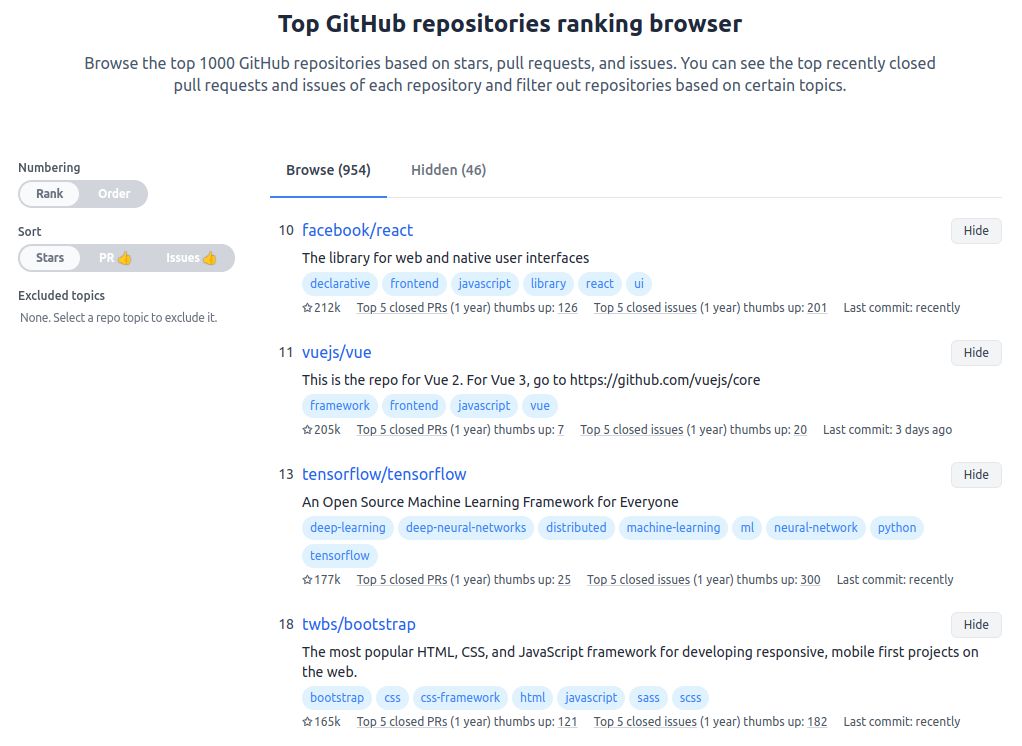The width and height of the screenshot is (1022, 746).
Task: Open the facebook/react repository link
Action: click(x=357, y=230)
